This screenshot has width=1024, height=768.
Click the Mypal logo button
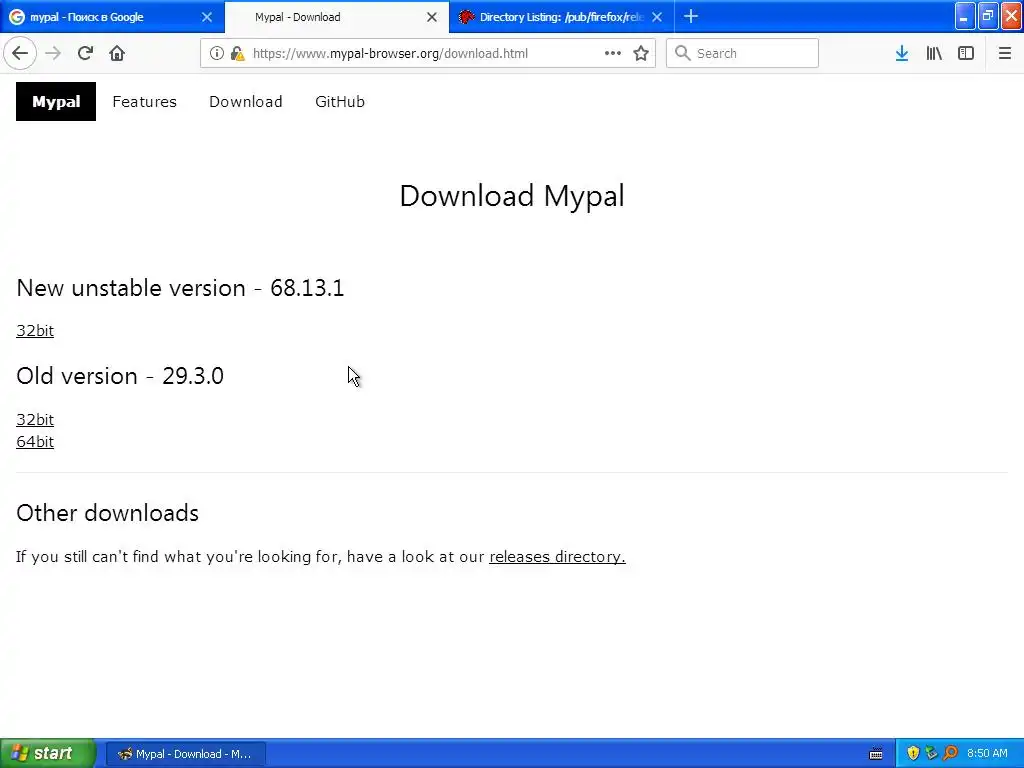pyautogui.click(x=56, y=101)
